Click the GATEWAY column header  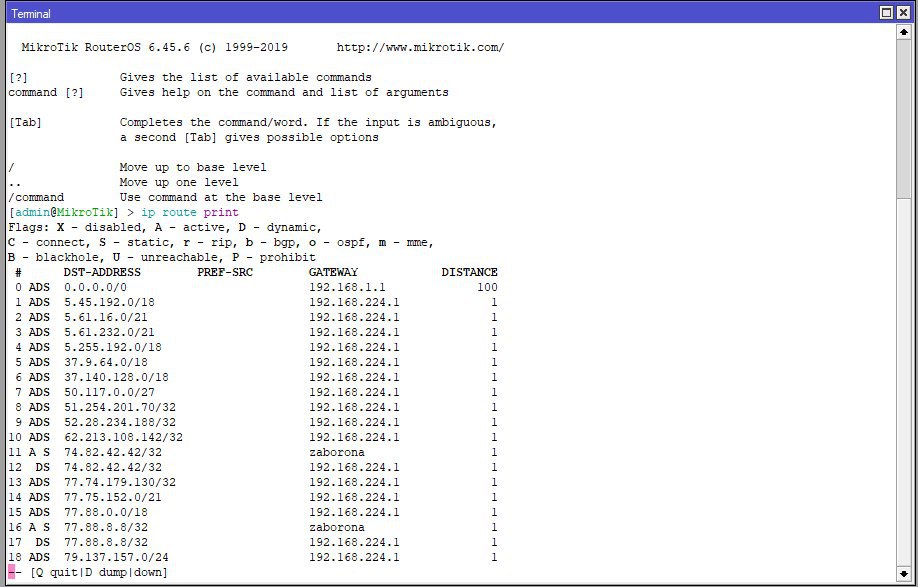point(333,272)
